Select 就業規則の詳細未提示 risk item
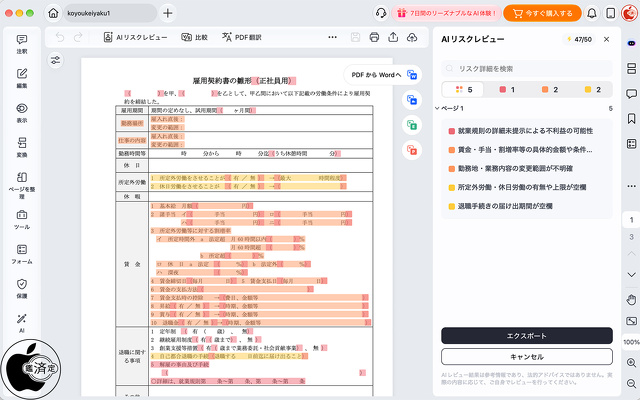Viewport: 640px width, 400px height. point(527,131)
